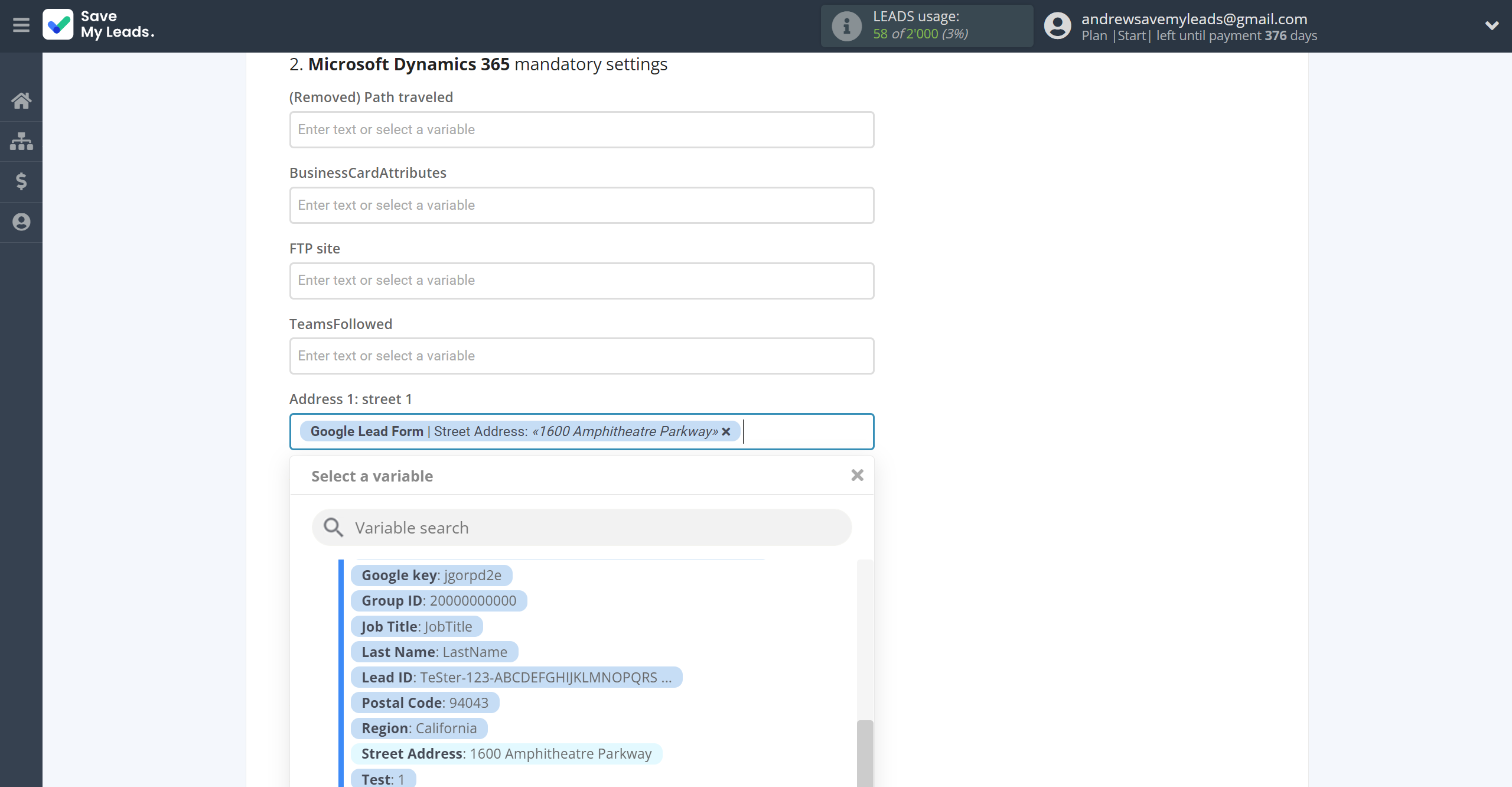Click the variable search magnifier icon
This screenshot has height=787, width=1512.
(333, 528)
